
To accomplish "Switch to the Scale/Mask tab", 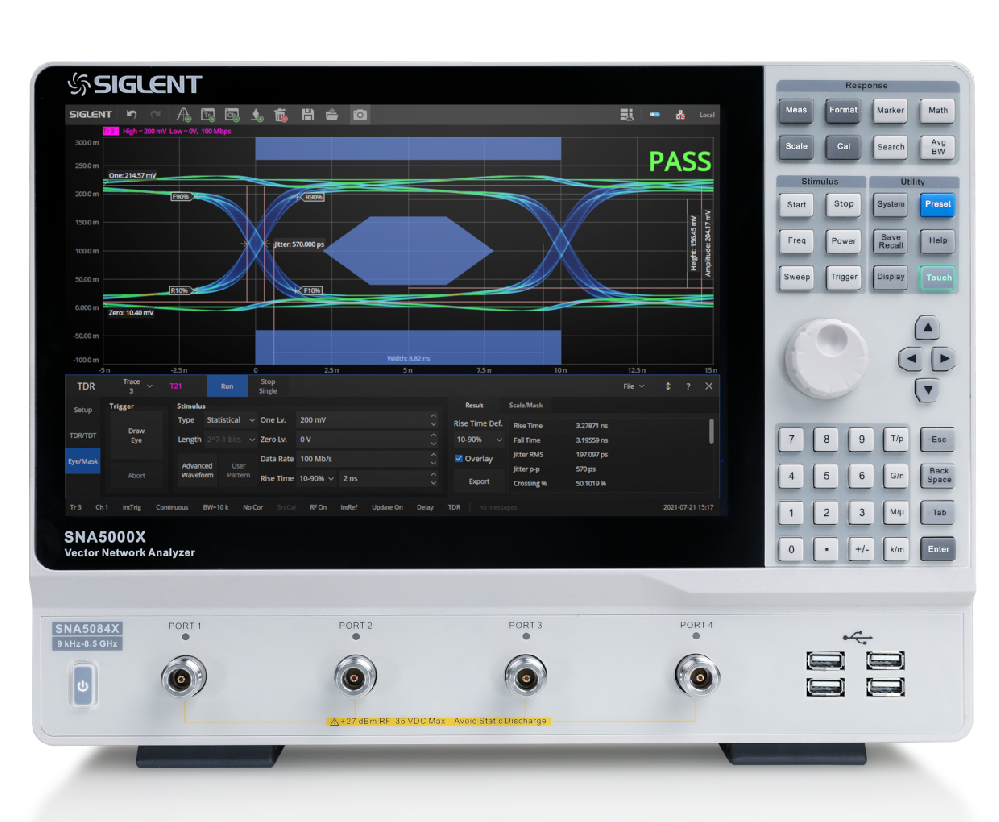I will [526, 405].
